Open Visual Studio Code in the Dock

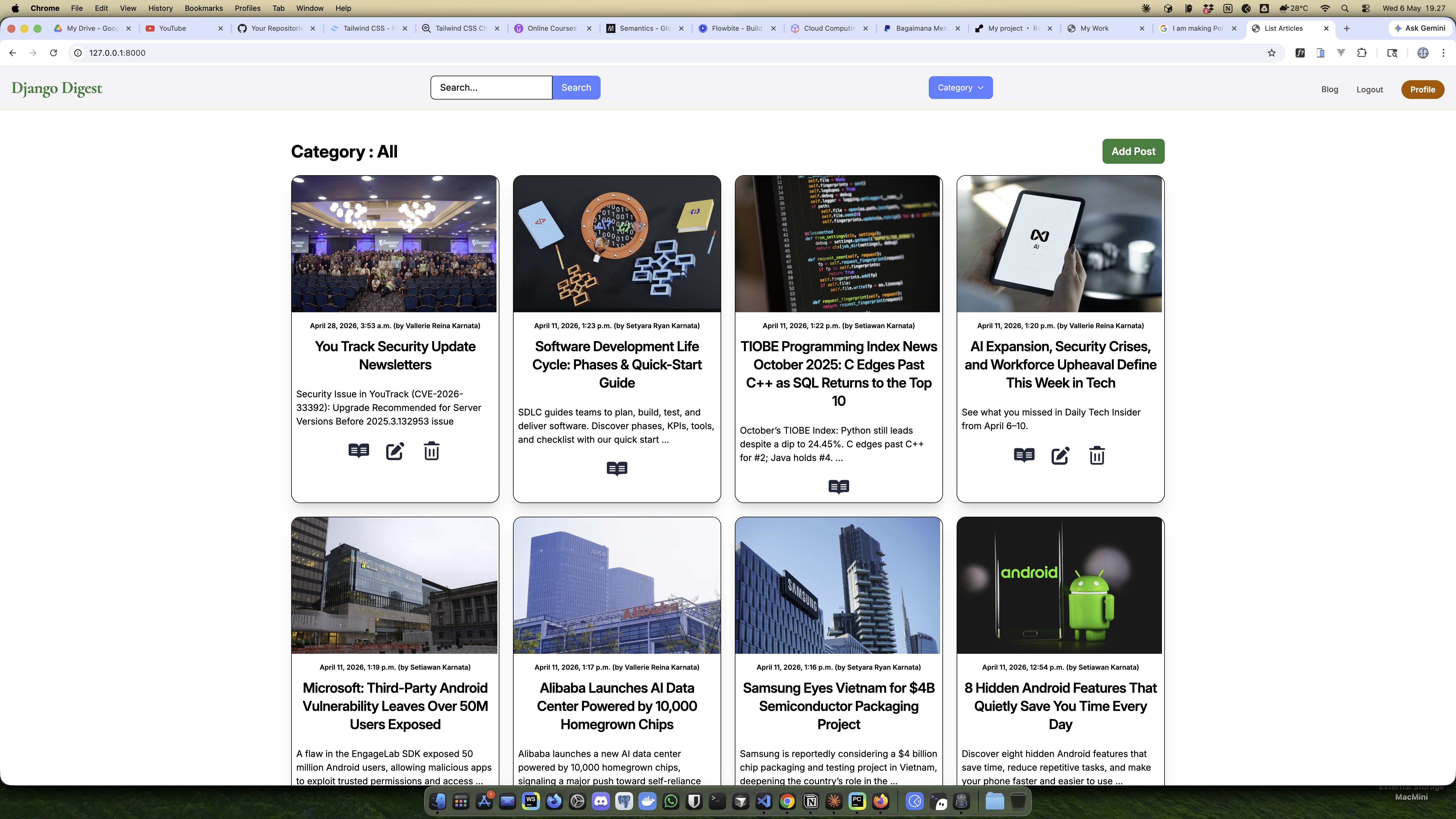(764, 801)
